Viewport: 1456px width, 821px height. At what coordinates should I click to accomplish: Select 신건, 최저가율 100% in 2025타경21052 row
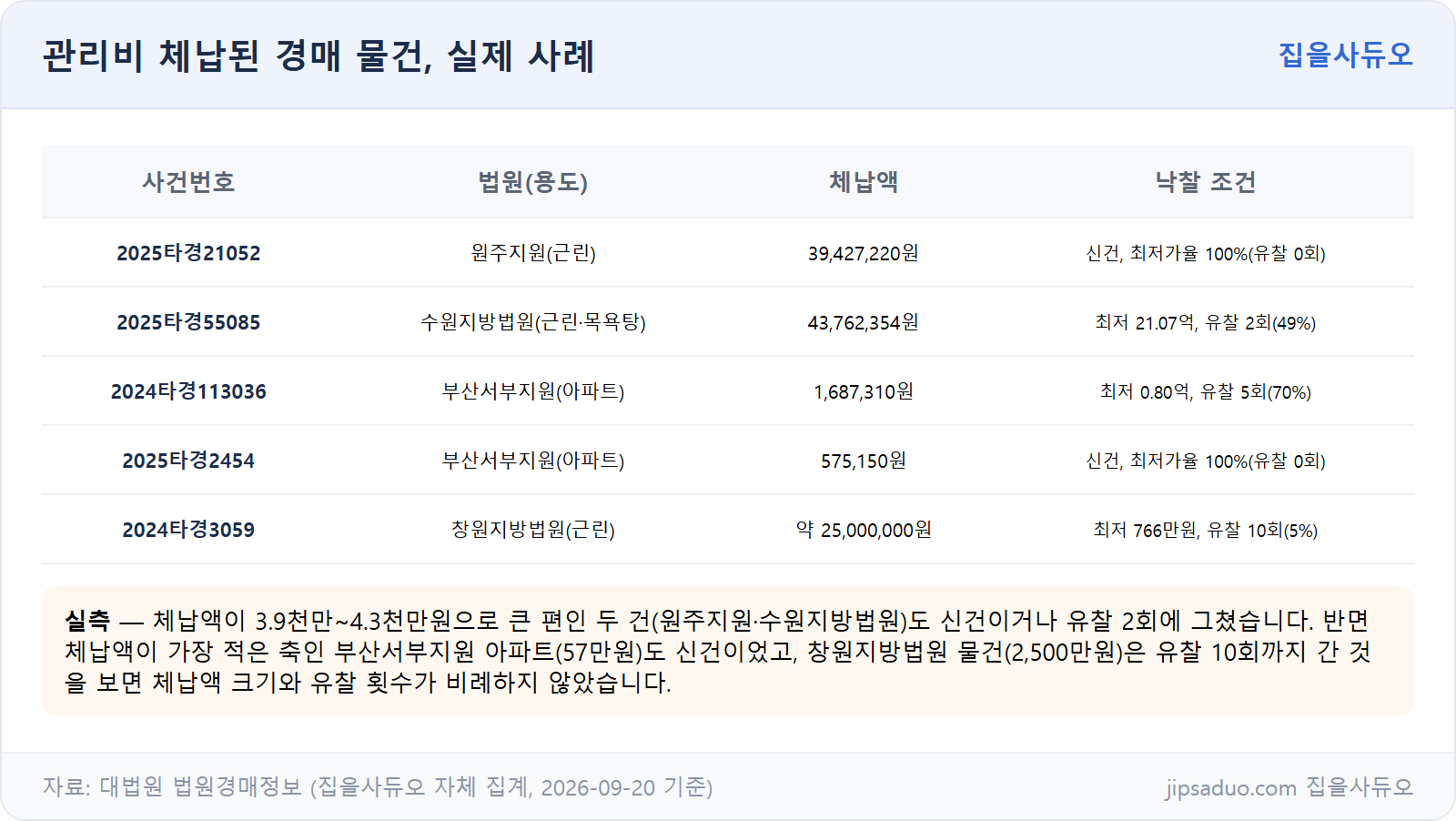1206,253
